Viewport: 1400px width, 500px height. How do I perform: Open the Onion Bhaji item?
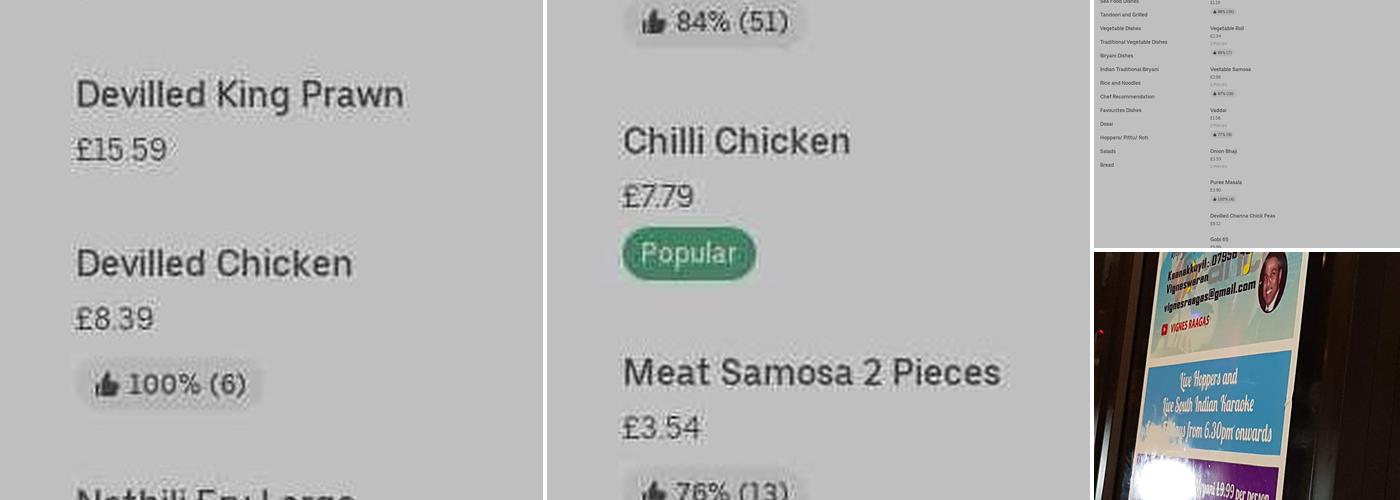1223,151
